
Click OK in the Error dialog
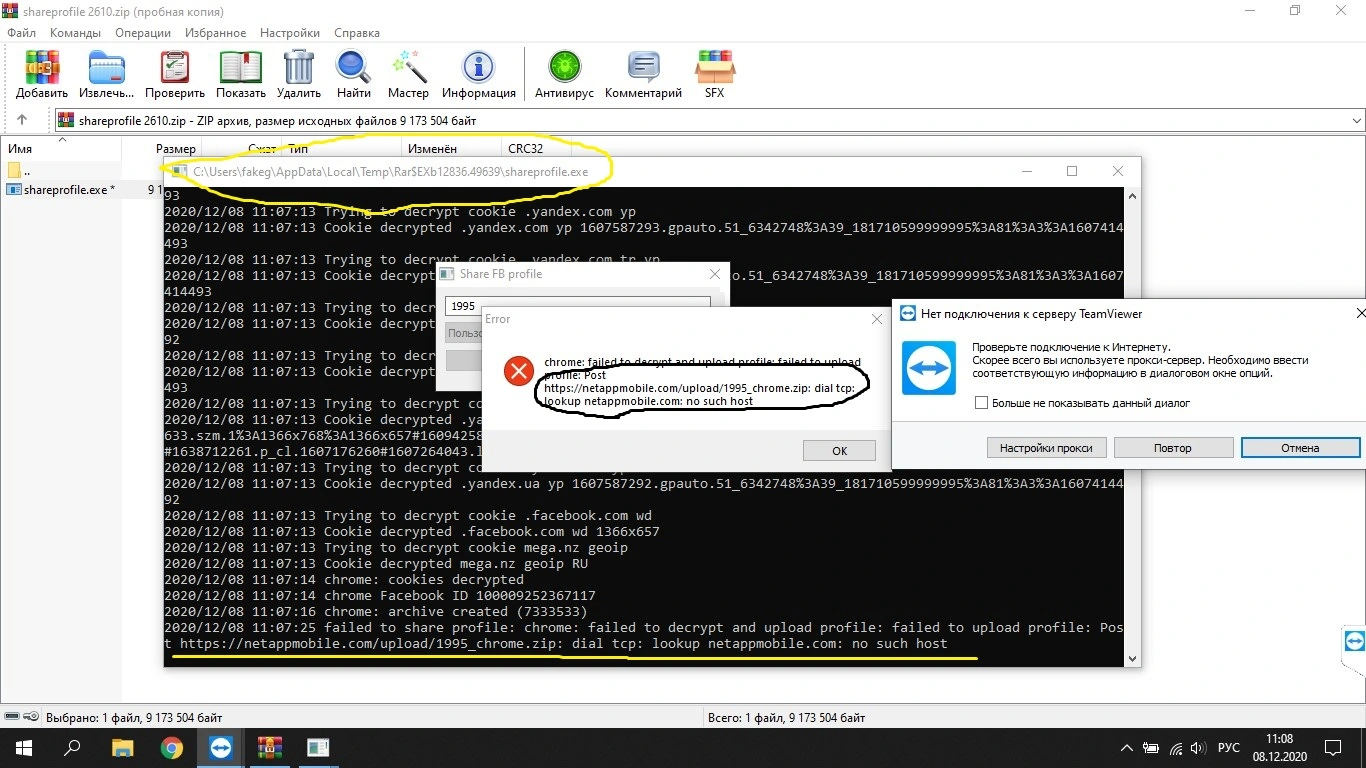point(839,451)
